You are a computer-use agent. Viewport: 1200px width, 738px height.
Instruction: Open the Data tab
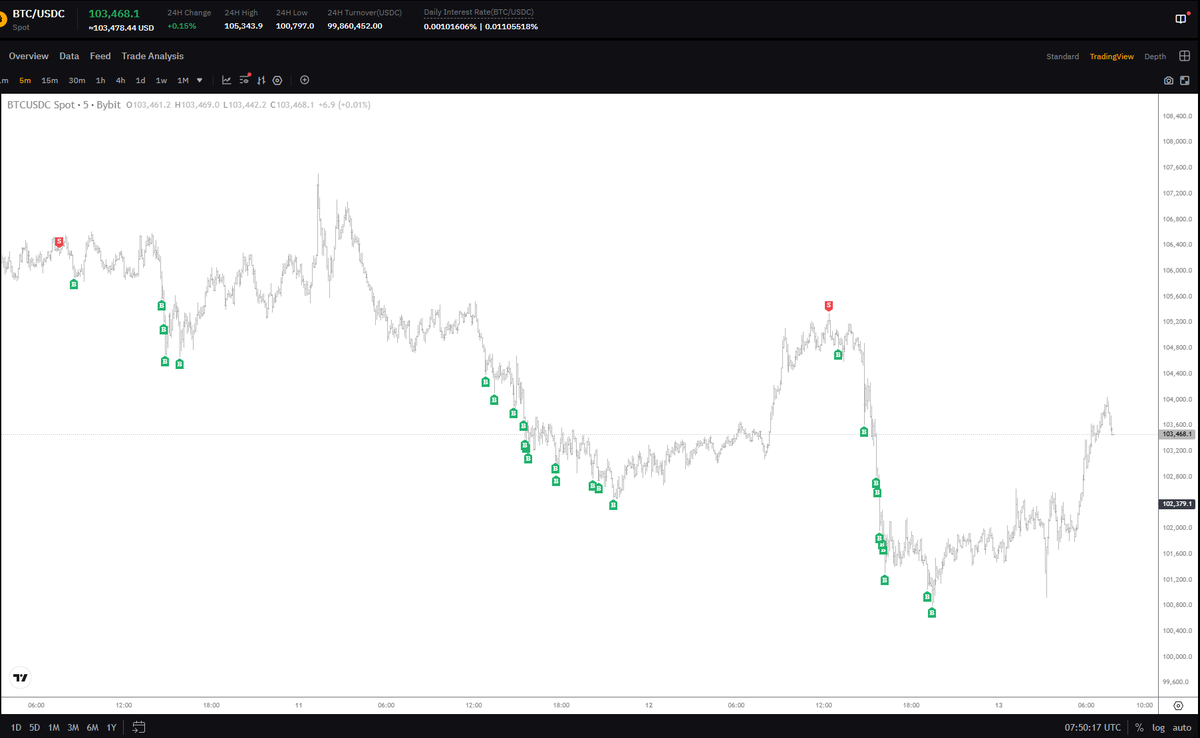pyautogui.click(x=69, y=56)
